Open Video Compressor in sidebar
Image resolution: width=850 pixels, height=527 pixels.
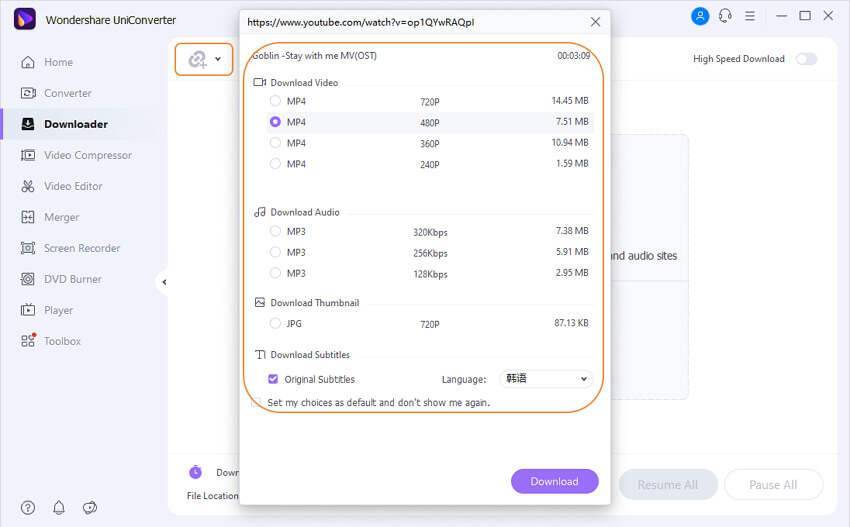tap(87, 155)
